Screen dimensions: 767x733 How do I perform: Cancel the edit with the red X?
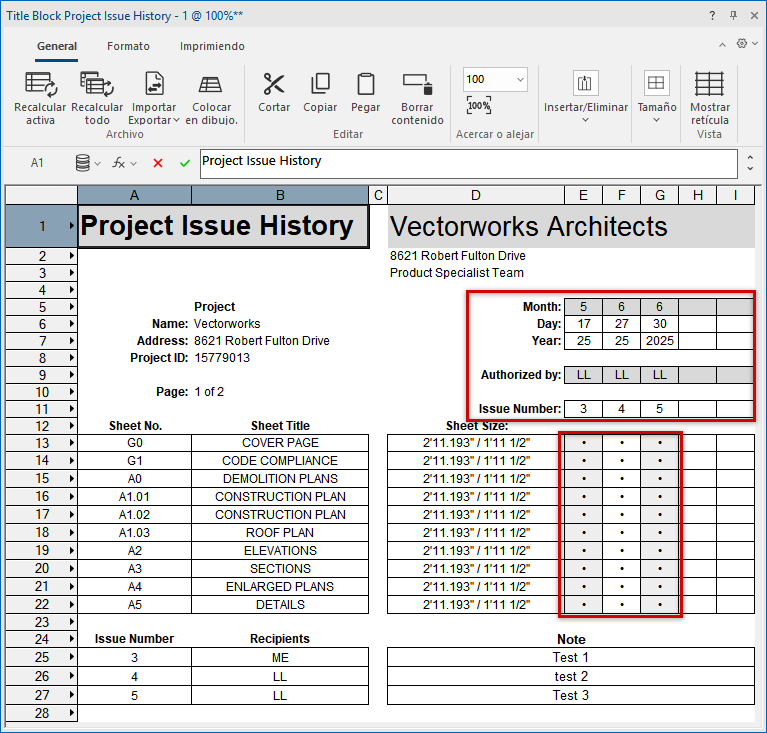coord(158,163)
